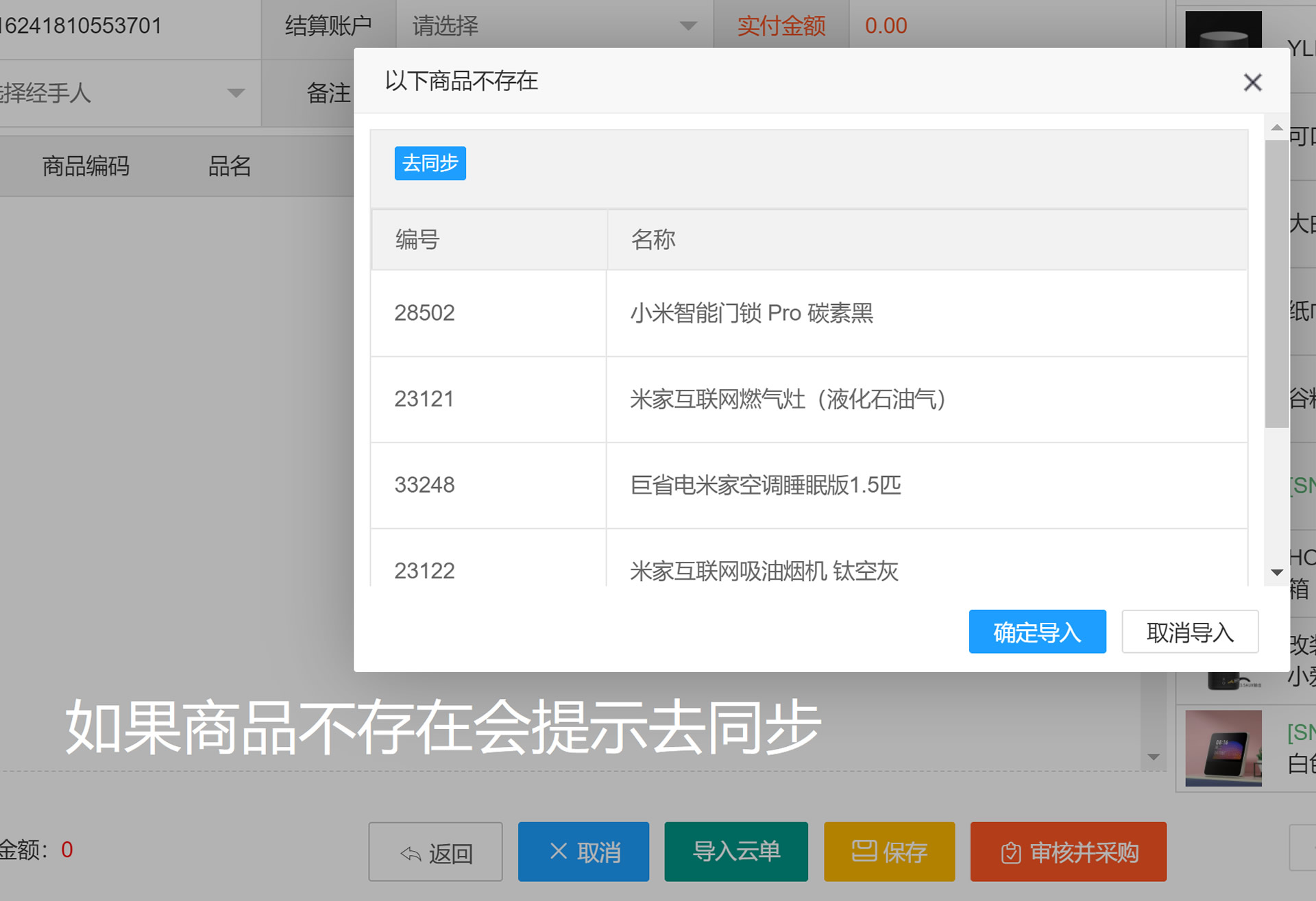Viewport: 1316px width, 901px height.
Task: Select item code 28502
Action: click(424, 313)
